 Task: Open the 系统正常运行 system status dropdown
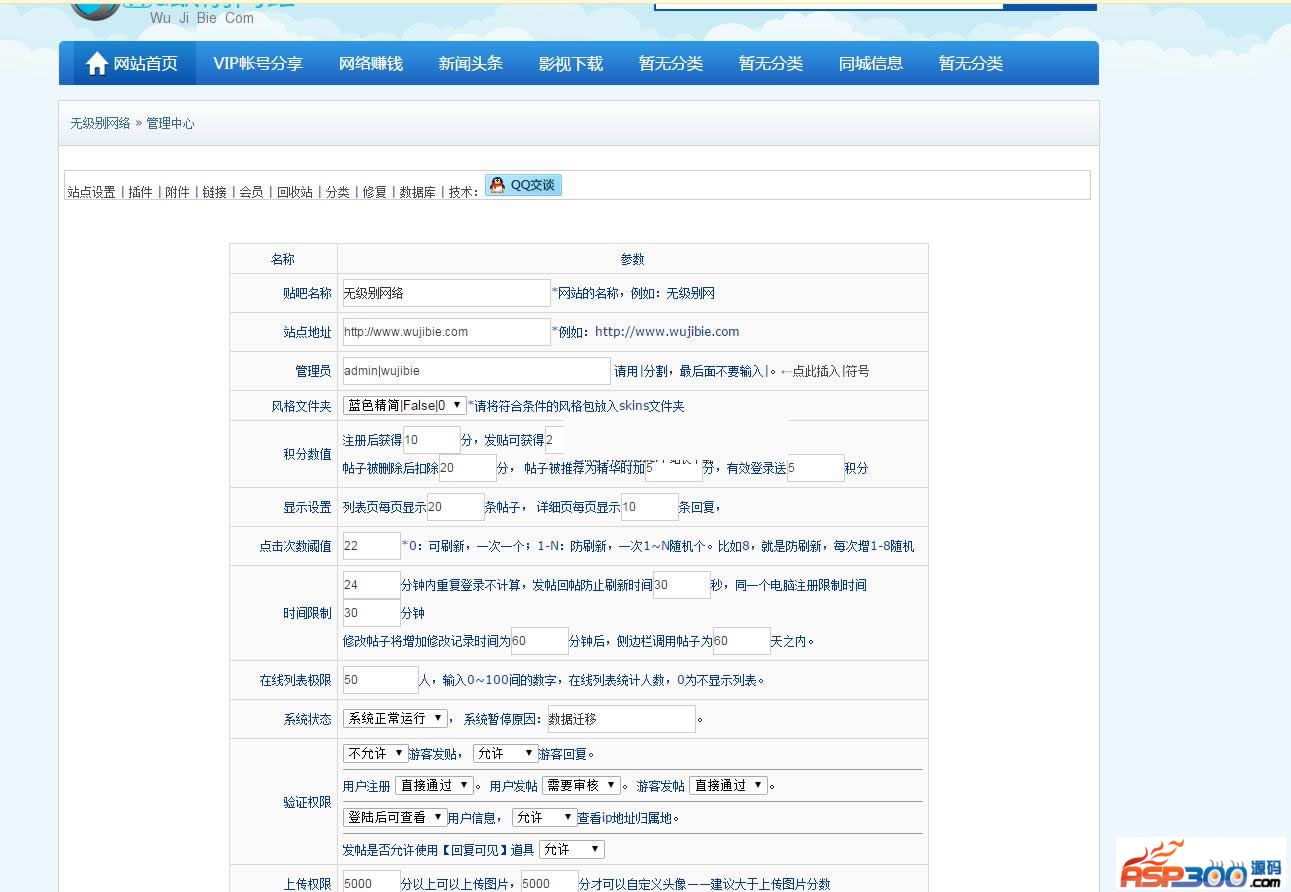coord(395,719)
